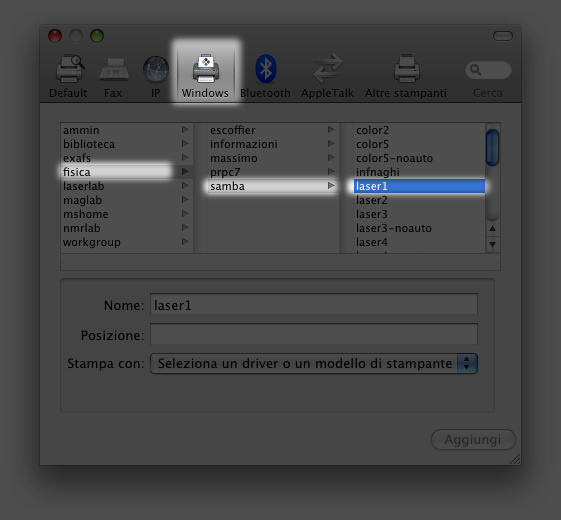Click the Aggiungi button
This screenshot has height=520, width=561.
(473, 439)
